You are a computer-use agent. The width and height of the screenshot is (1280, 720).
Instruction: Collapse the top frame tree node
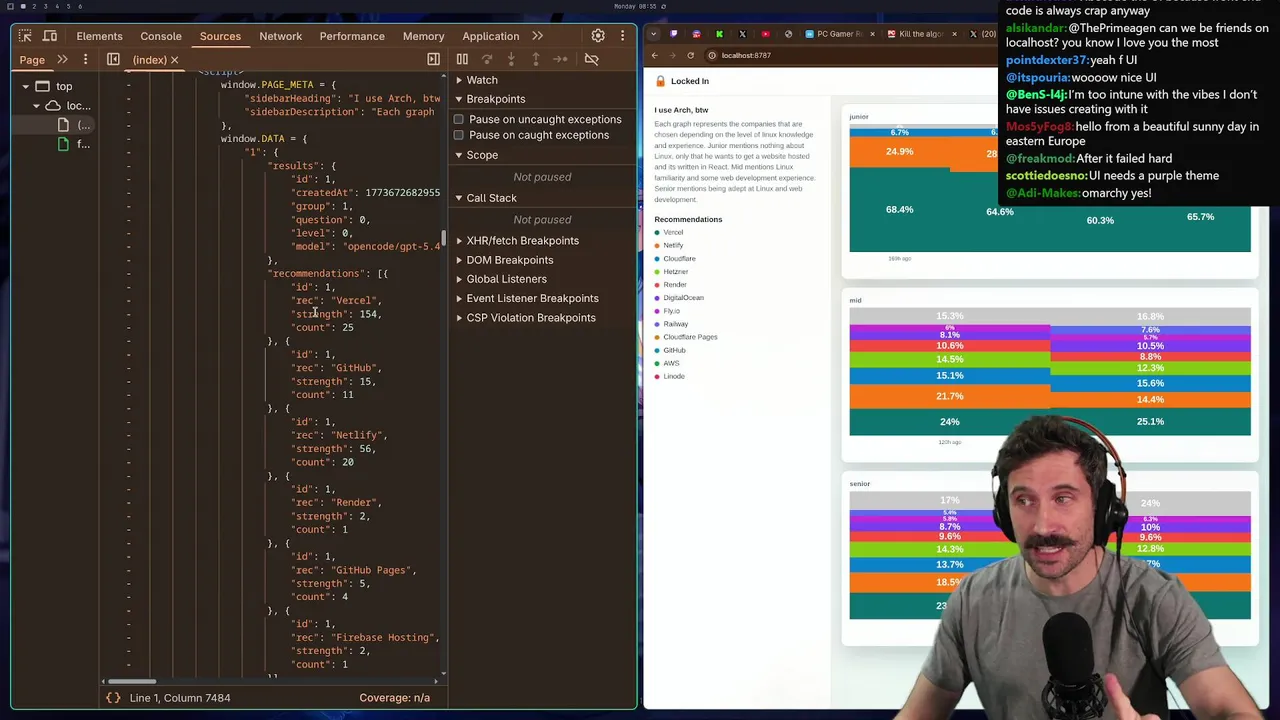26,87
